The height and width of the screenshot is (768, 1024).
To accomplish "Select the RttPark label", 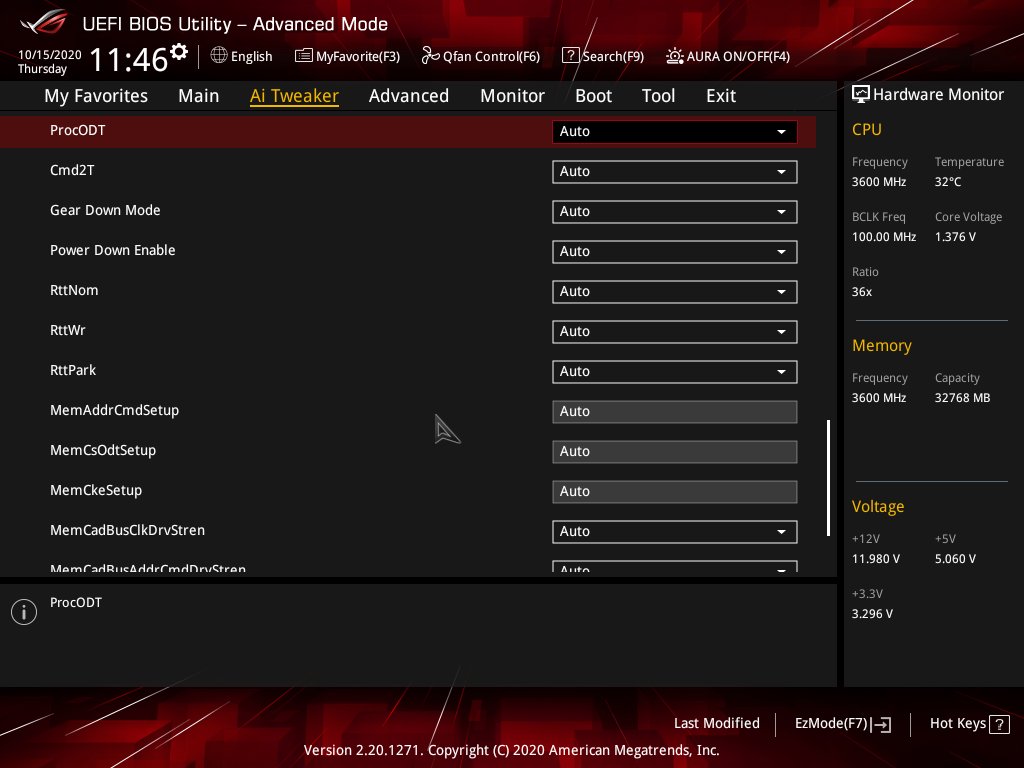I will tap(72, 370).
